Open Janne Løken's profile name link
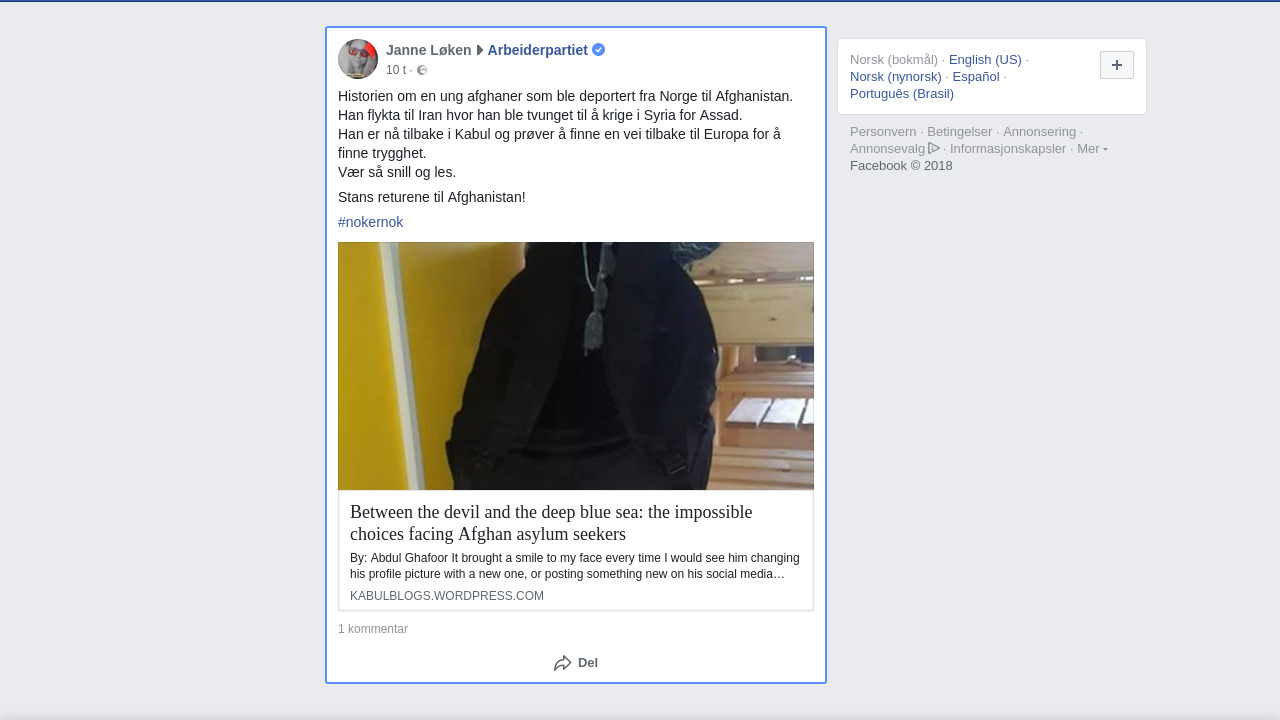The width and height of the screenshot is (1280, 720). tap(429, 50)
